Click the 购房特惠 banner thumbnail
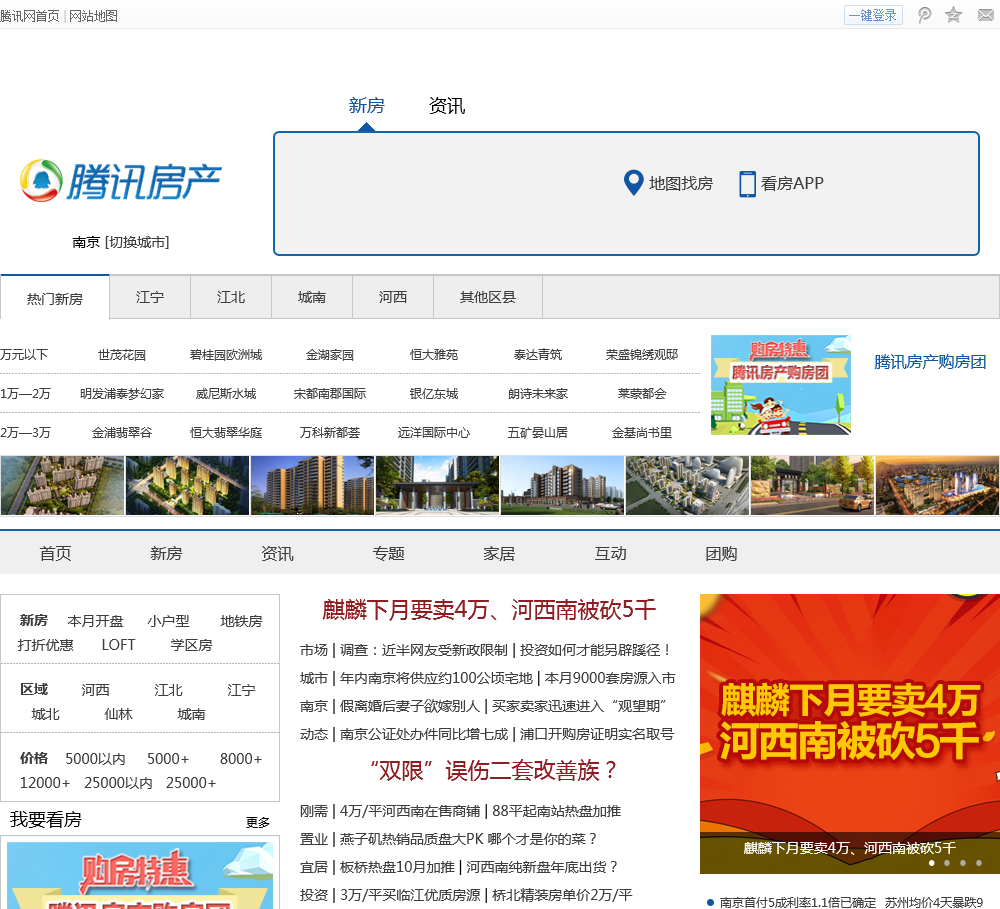Image resolution: width=1000 pixels, height=909 pixels. [781, 385]
